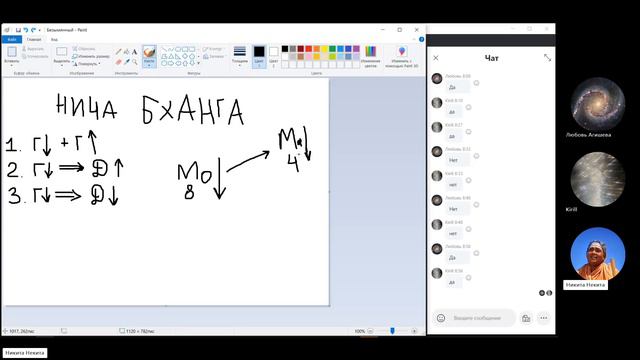Click zoom out minus button in Paint status bar
This screenshot has width=640, height=360.
[370, 331]
